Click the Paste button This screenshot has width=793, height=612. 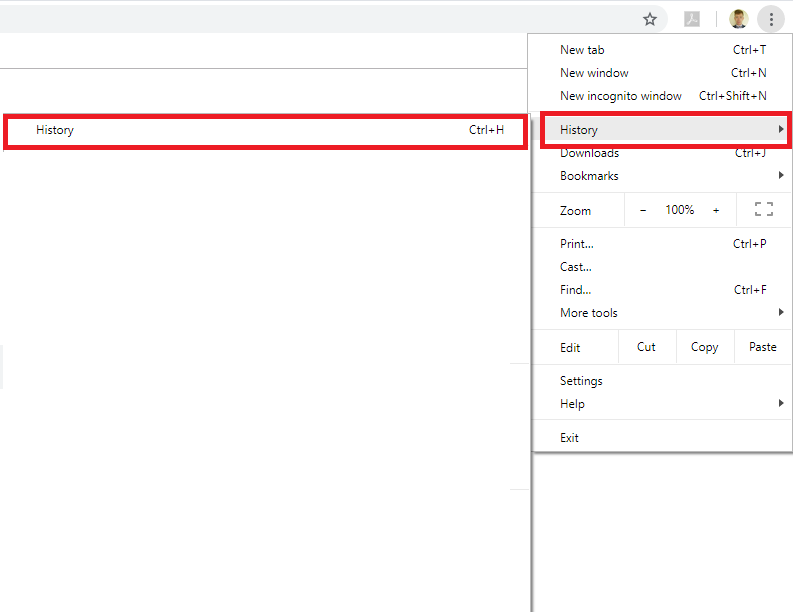point(762,347)
